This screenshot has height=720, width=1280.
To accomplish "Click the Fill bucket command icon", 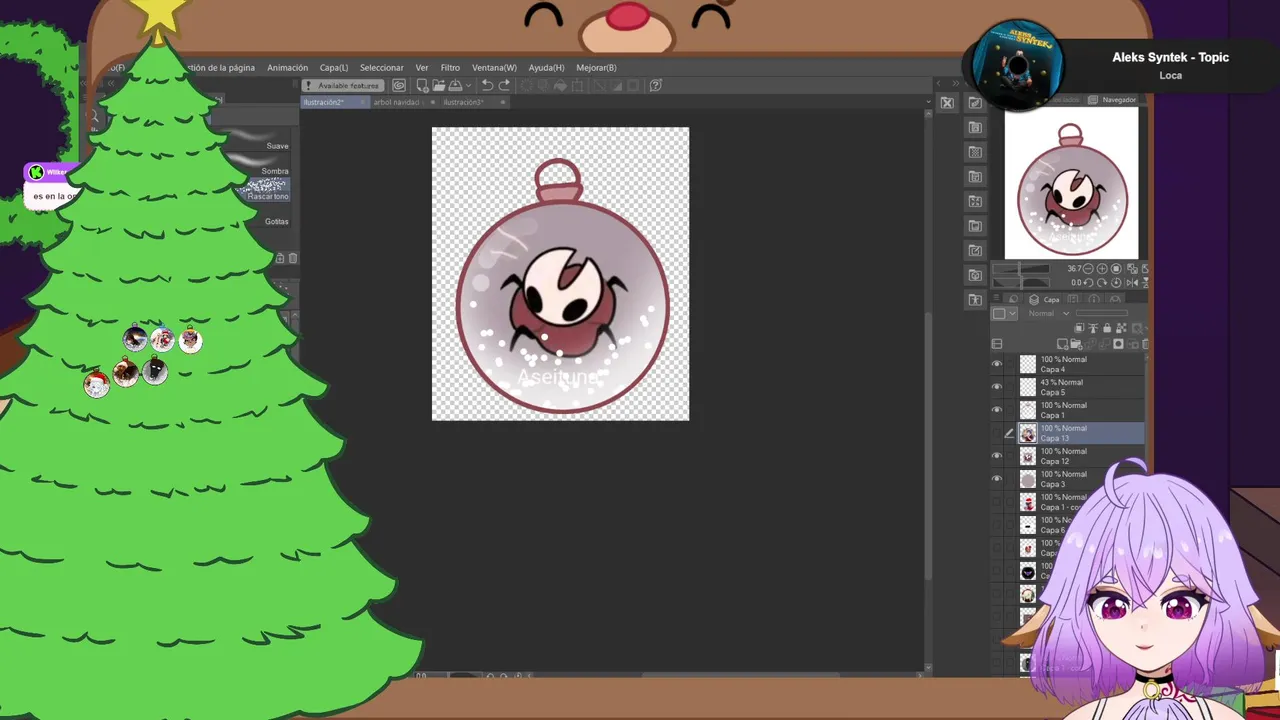I will pyautogui.click(x=560, y=85).
